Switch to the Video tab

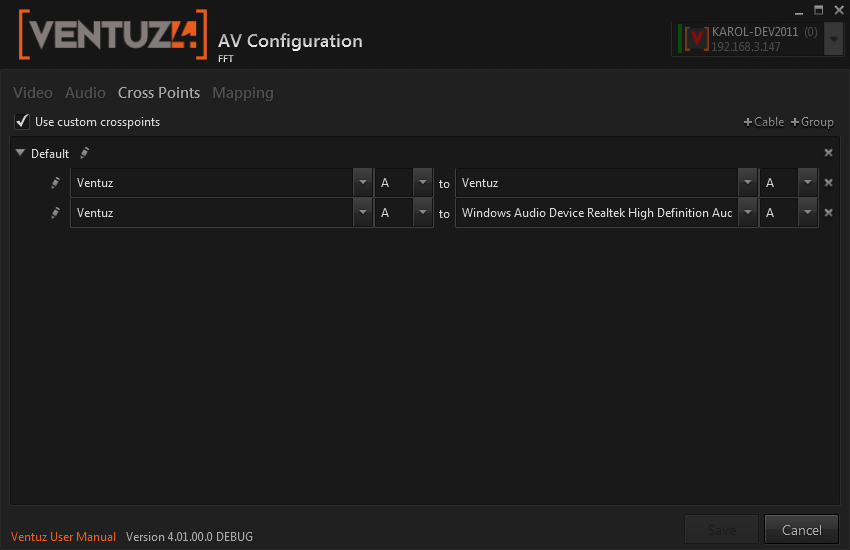(x=33, y=93)
